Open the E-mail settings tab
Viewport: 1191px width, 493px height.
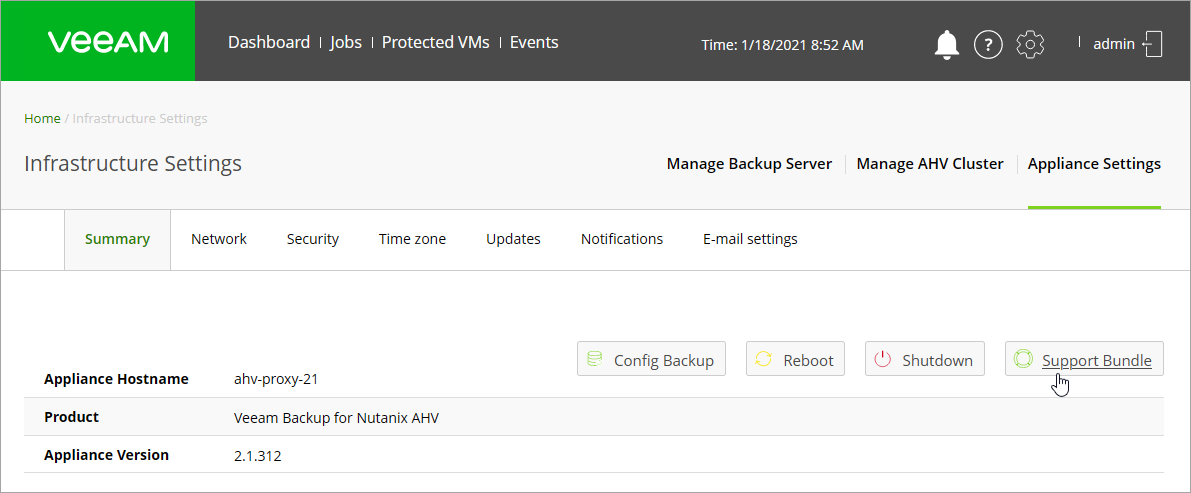coord(750,239)
